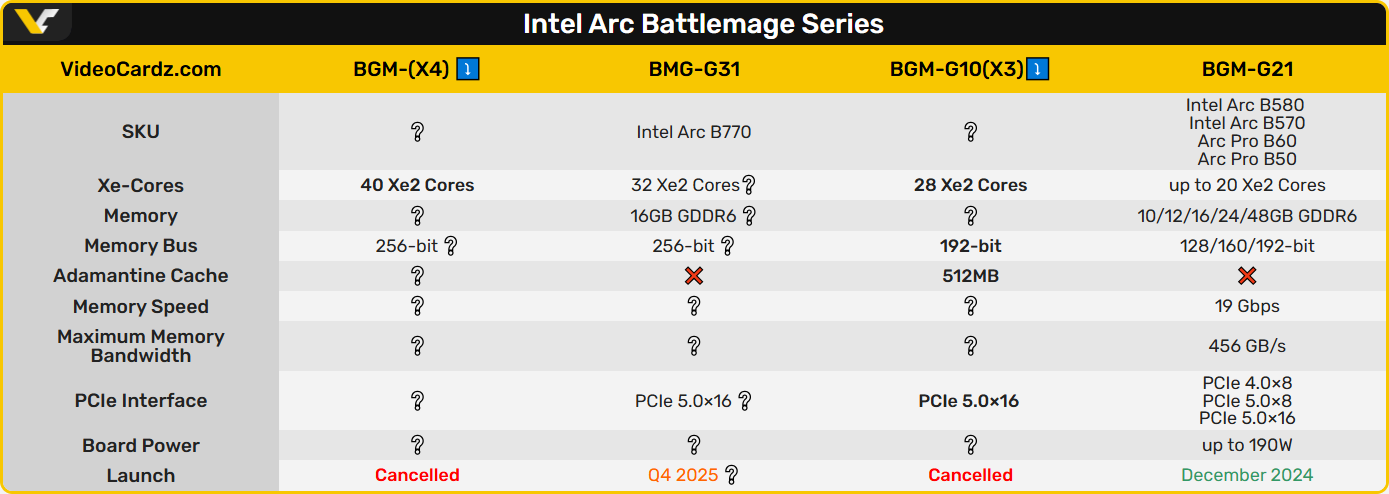Click the green December 2024 launch date
The width and height of the screenshot is (1389, 494).
[1247, 475]
